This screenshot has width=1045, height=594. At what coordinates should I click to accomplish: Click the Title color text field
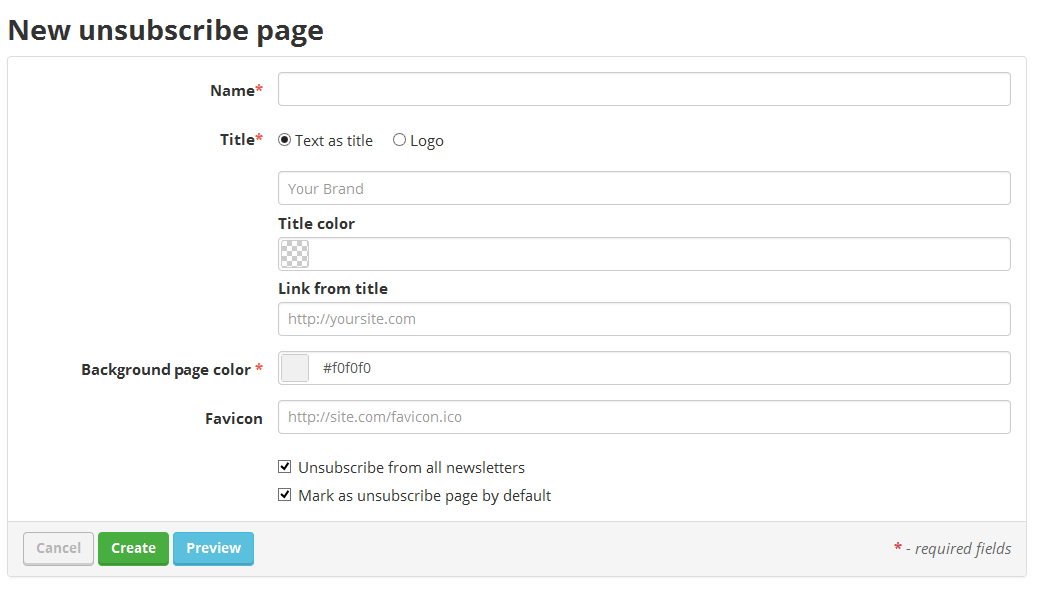tap(660, 254)
